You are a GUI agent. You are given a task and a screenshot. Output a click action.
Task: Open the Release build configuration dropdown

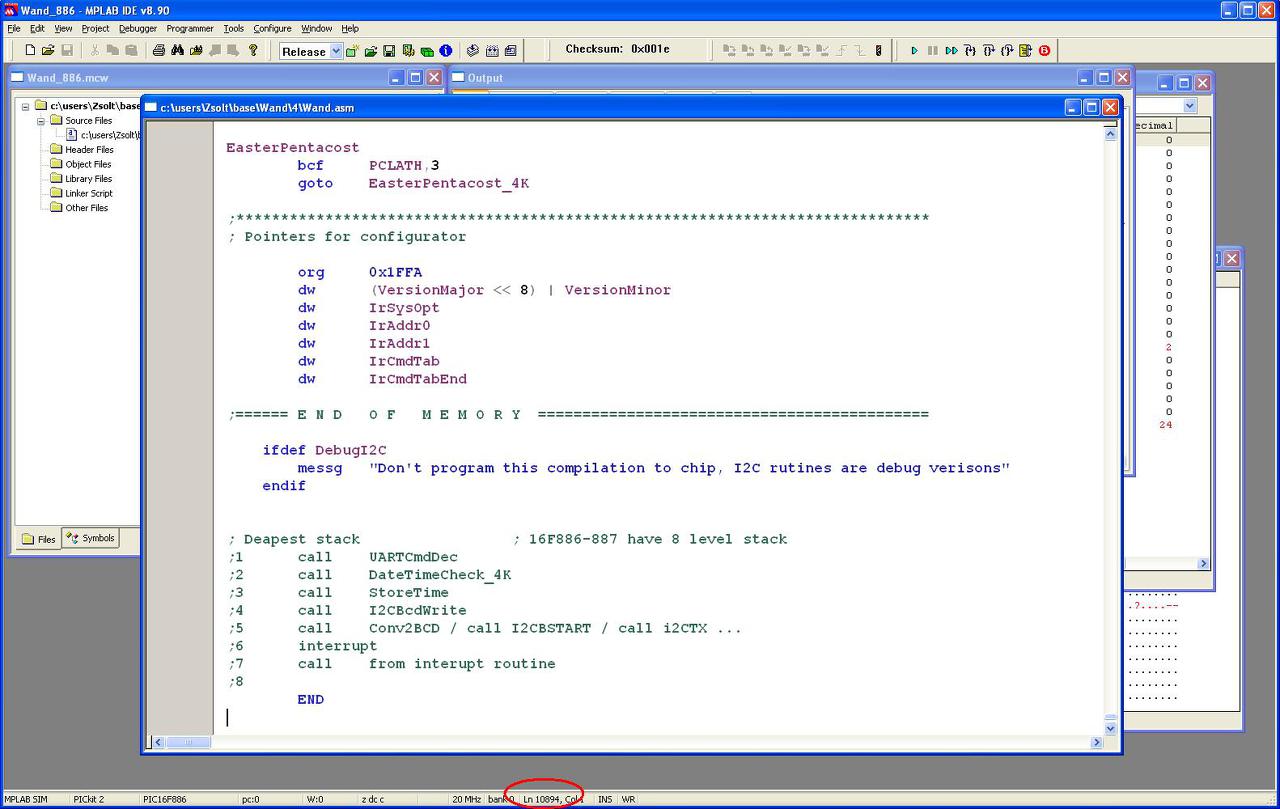[336, 50]
